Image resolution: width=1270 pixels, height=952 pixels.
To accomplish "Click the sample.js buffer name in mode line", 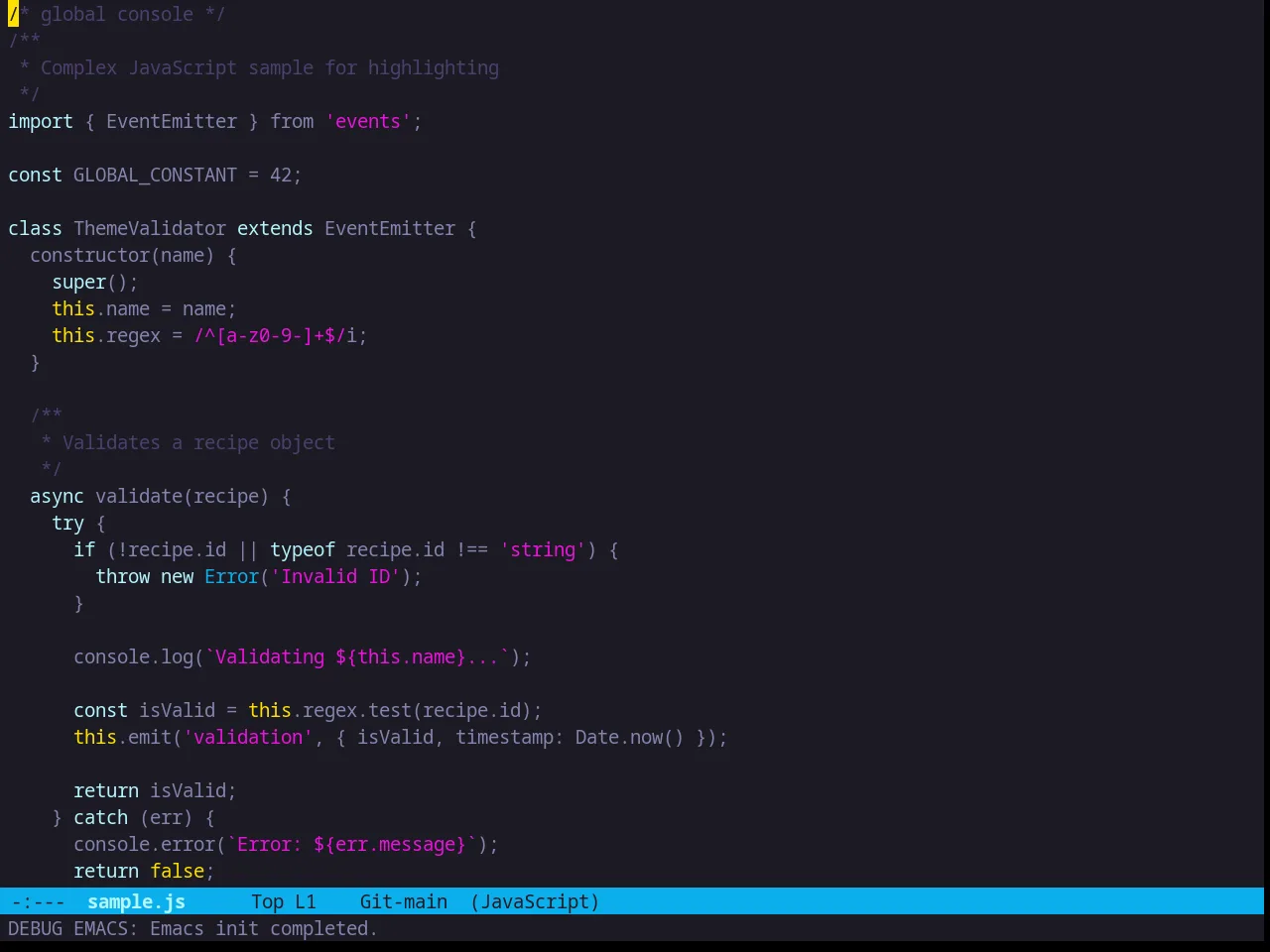I will tap(136, 901).
